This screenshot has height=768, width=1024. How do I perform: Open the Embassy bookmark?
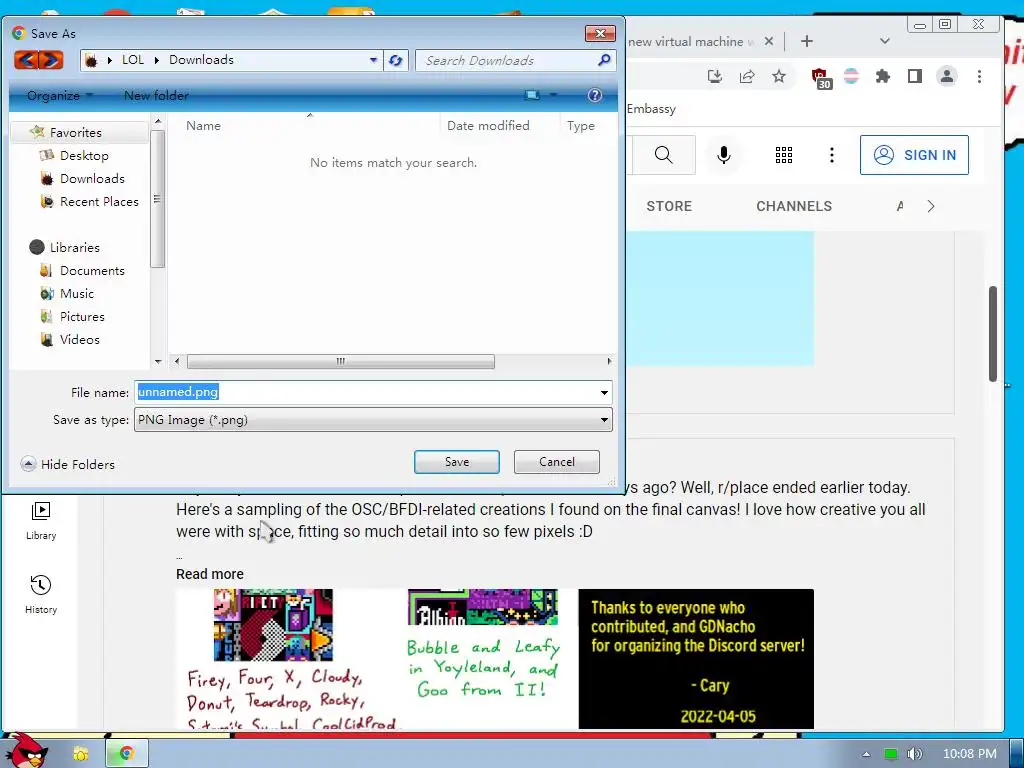[x=651, y=109]
